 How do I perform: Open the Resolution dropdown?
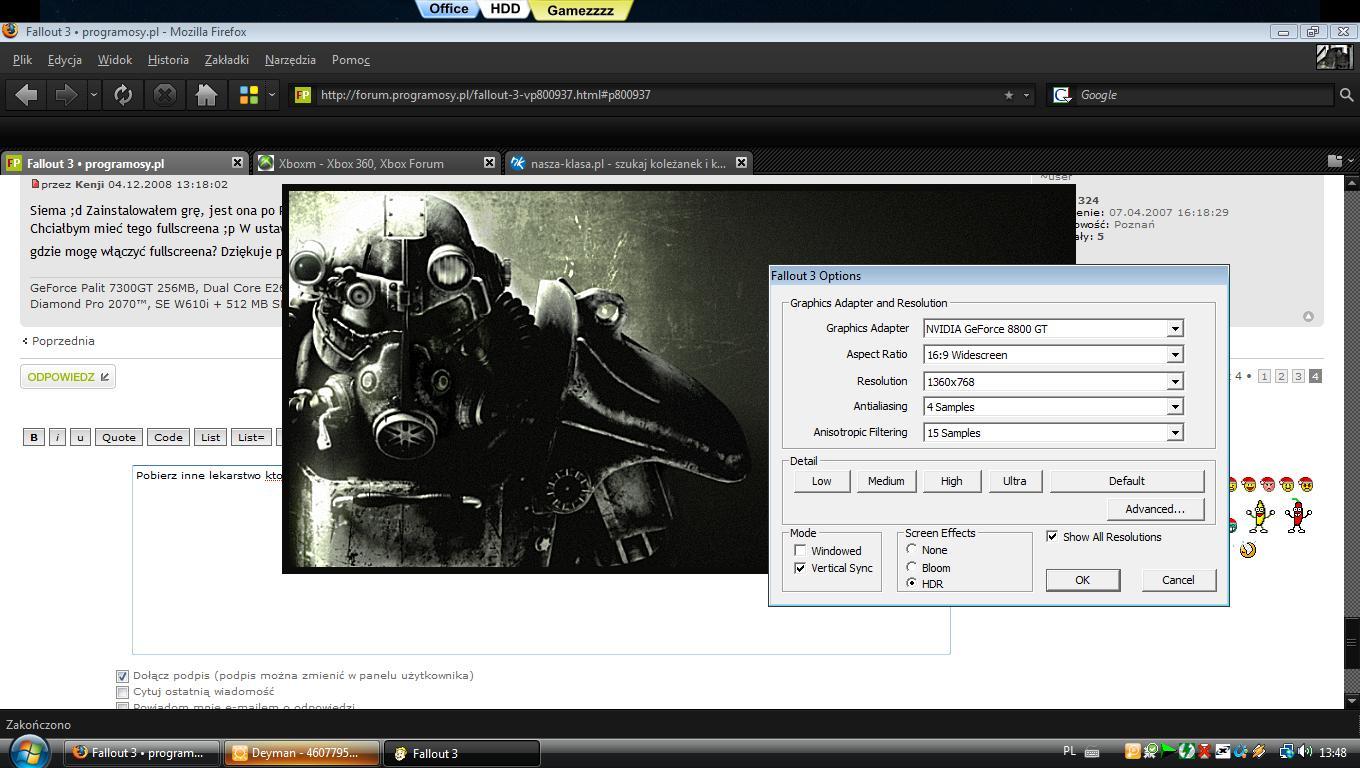(1175, 381)
